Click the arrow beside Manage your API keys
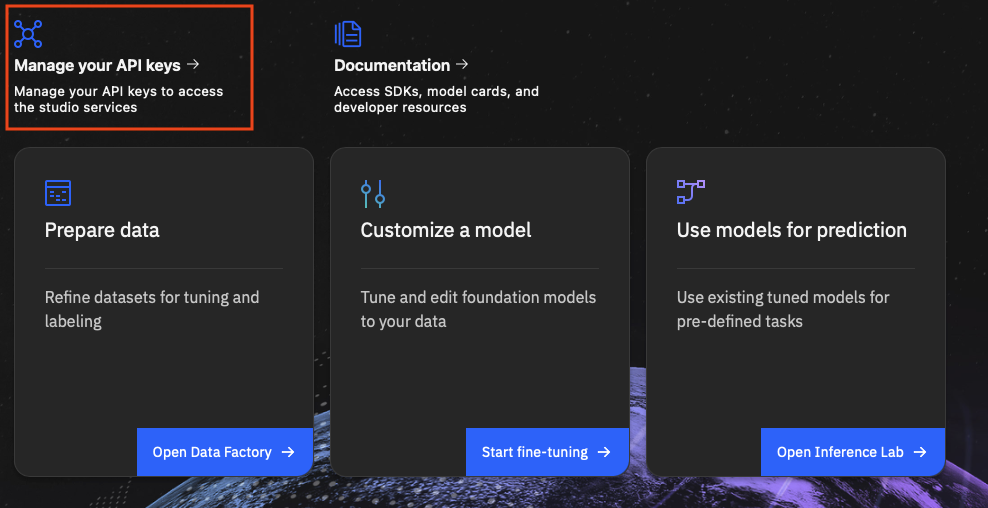 [193, 65]
